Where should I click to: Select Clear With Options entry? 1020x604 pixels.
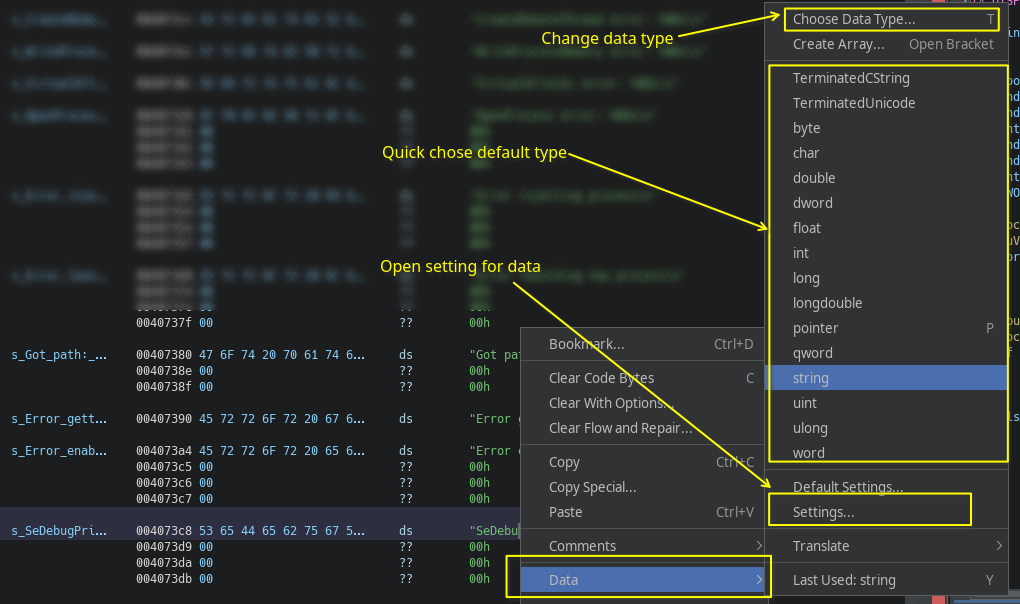pos(642,403)
